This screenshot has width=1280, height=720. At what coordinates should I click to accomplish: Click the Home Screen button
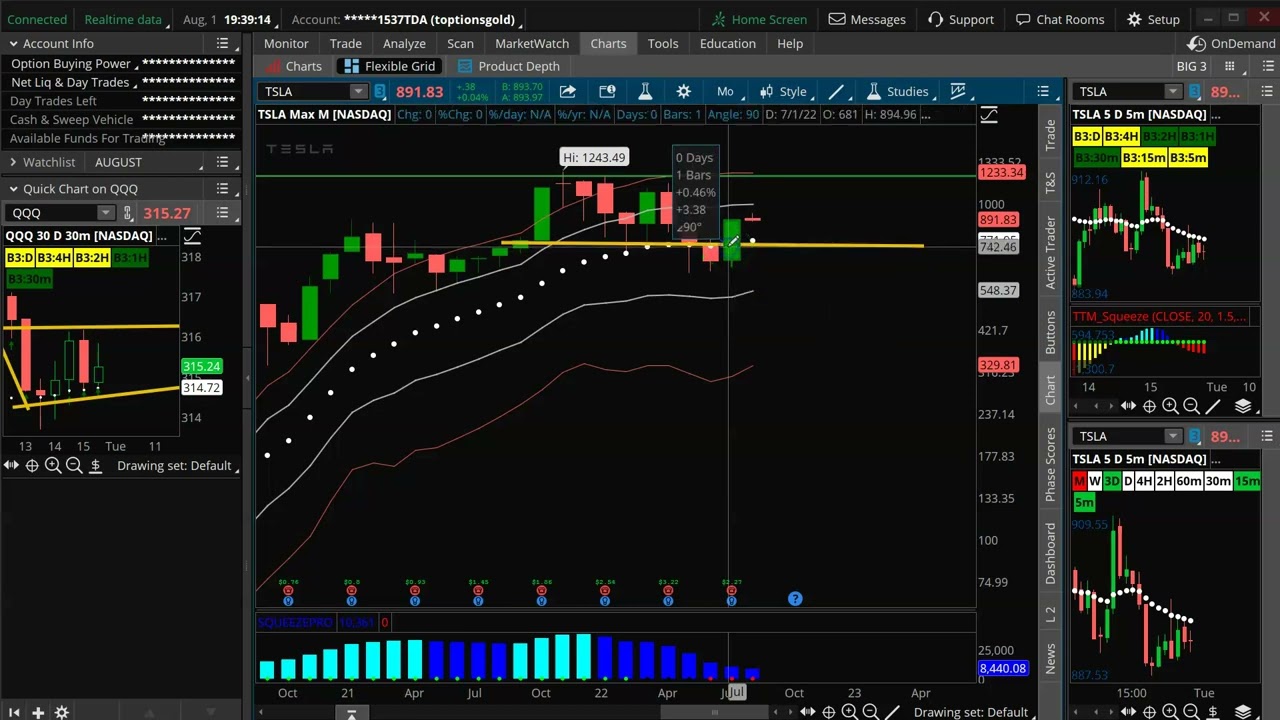click(759, 19)
